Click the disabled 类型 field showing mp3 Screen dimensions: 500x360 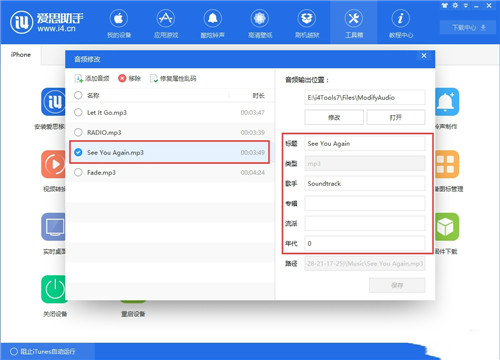click(365, 163)
